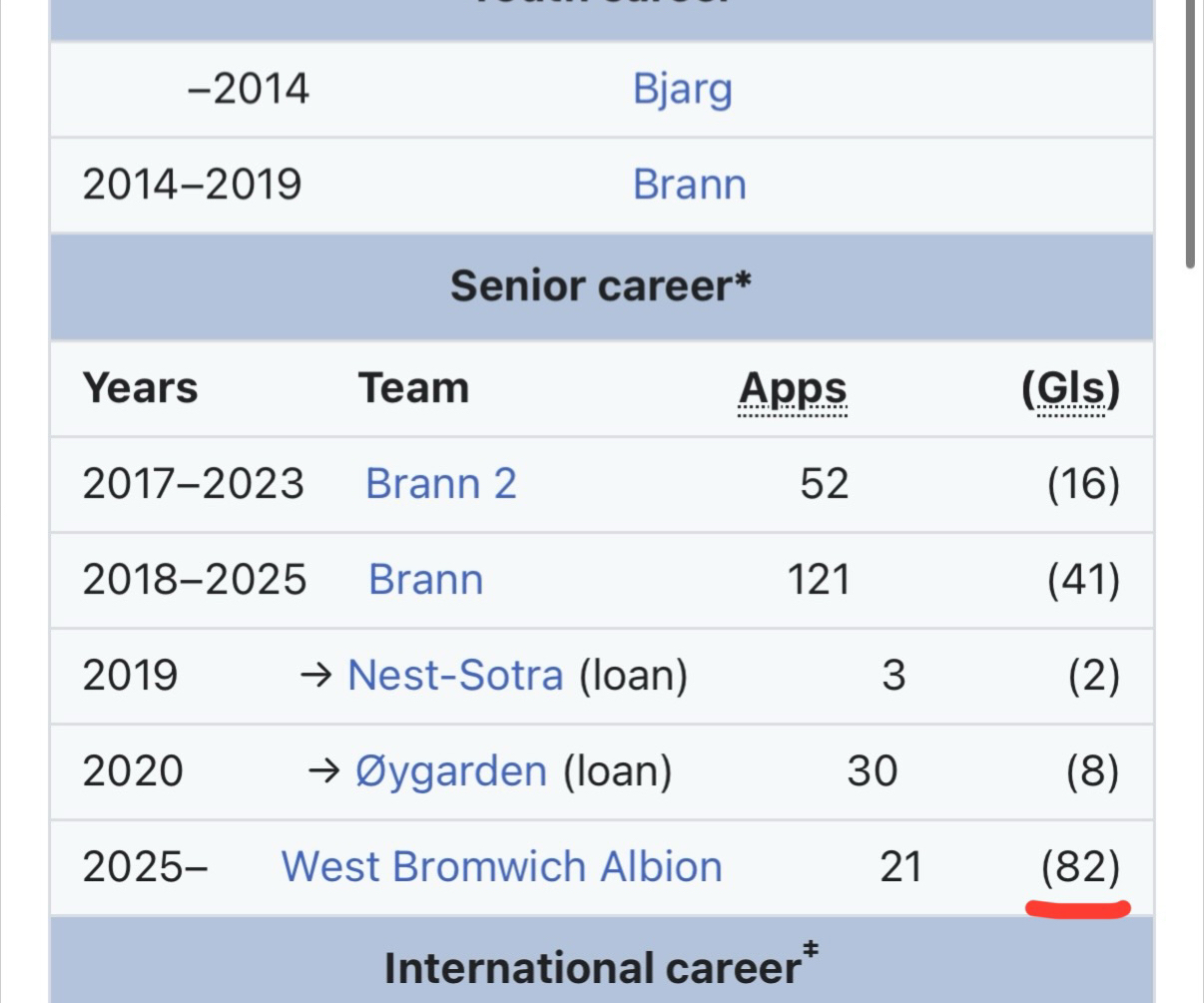Click the red-underlined (82) goals value

point(1080,867)
